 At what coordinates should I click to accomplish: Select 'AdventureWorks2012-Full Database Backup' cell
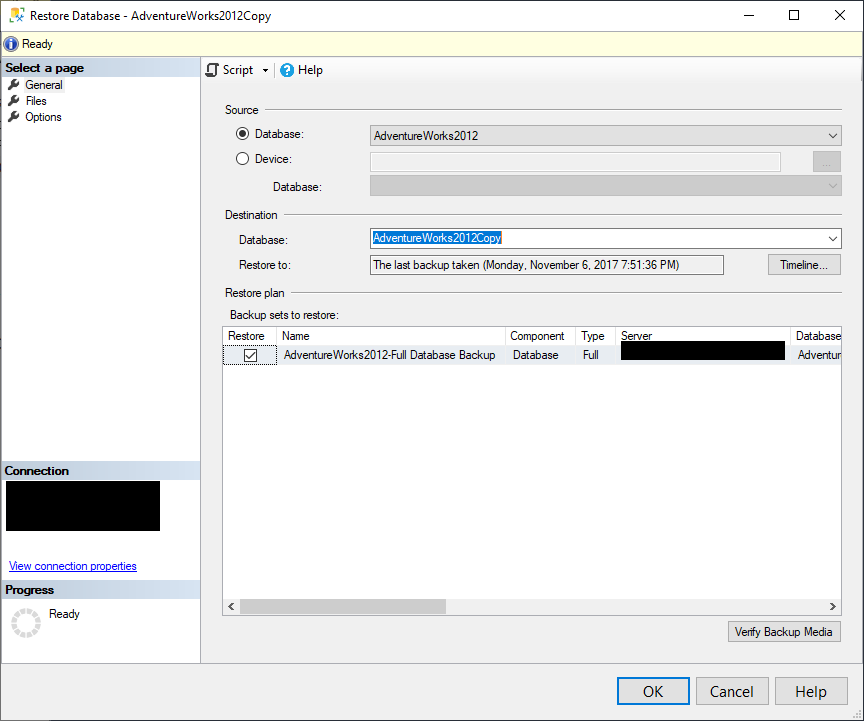click(x=390, y=355)
